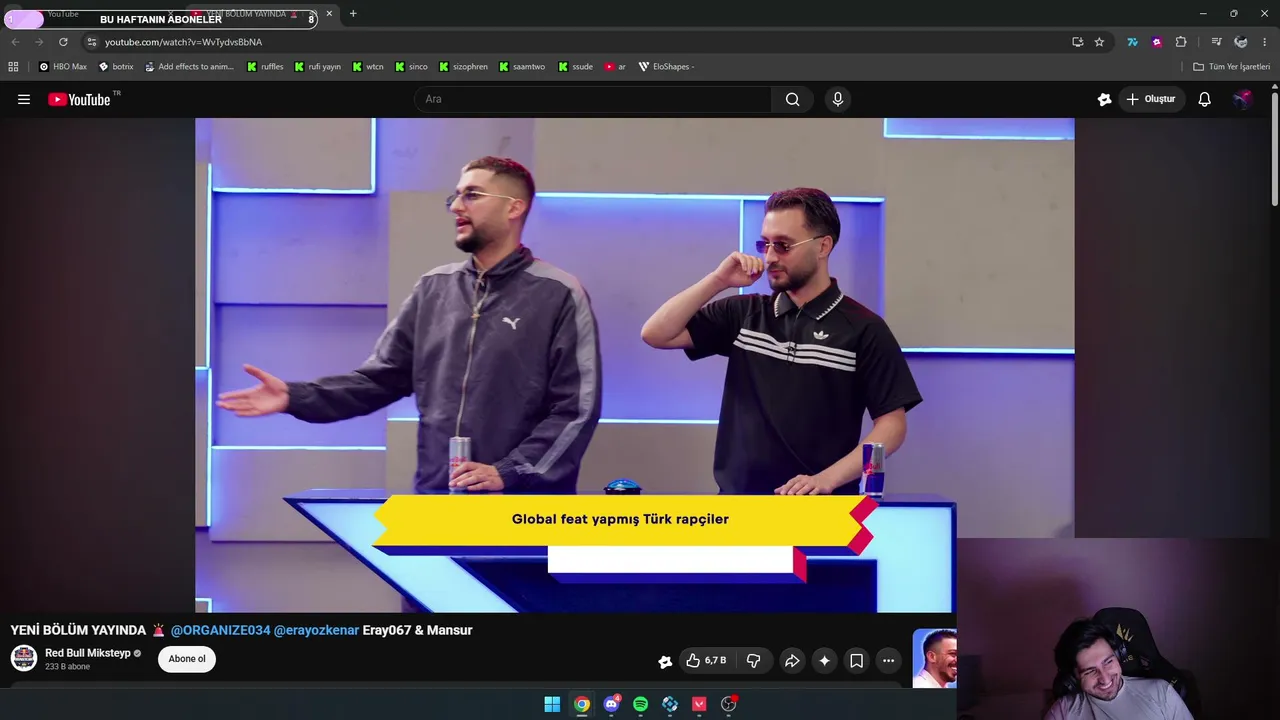Image resolution: width=1280 pixels, height=720 pixels.
Task: Open the Add effects to anim... bookmark
Action: pyautogui.click(x=189, y=67)
